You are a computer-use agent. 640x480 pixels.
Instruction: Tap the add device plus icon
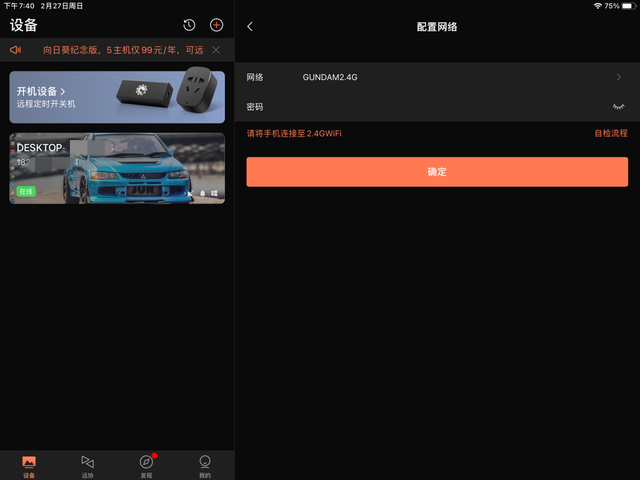coord(216,25)
